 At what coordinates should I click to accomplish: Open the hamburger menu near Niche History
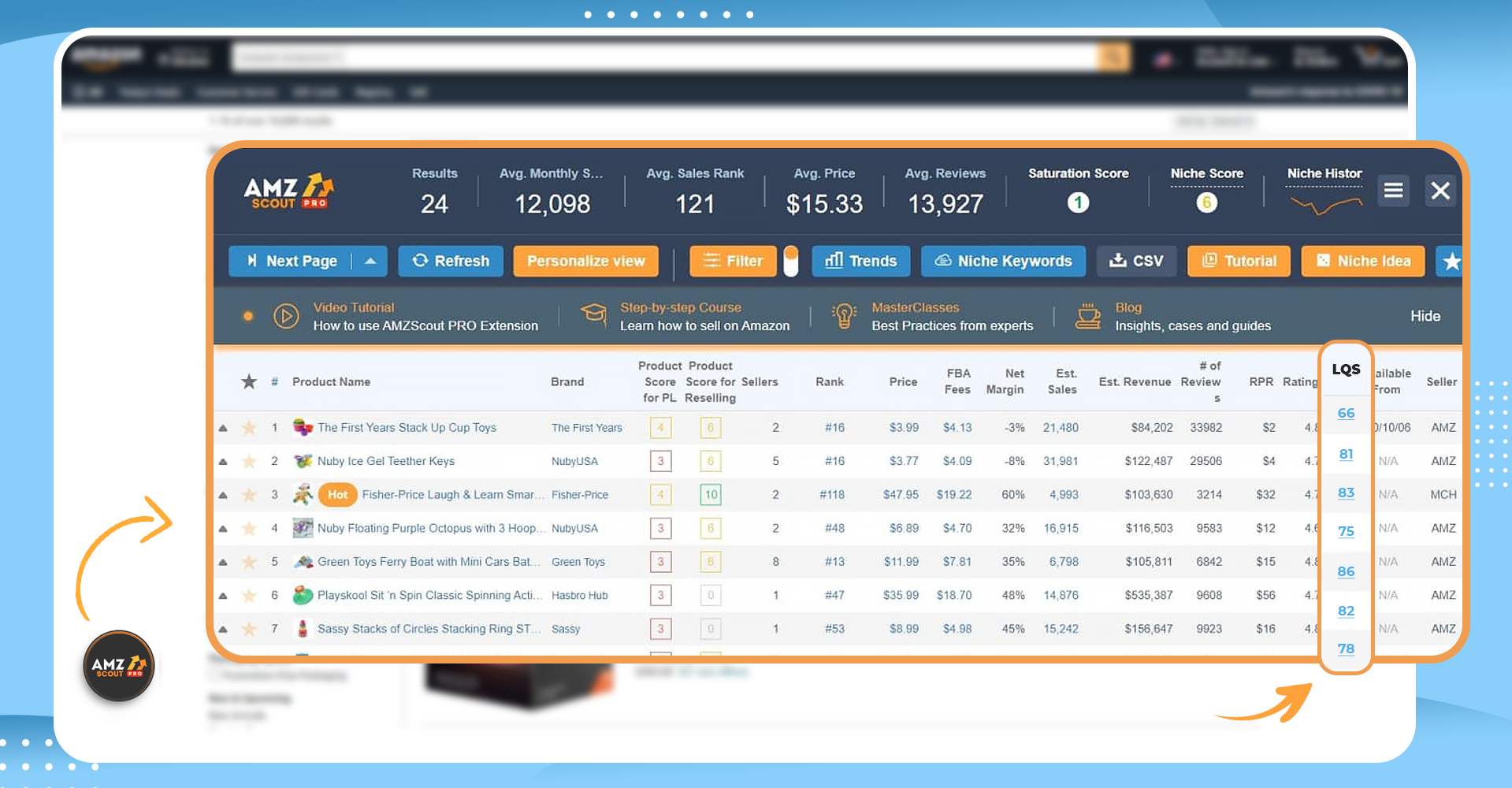(x=1393, y=190)
